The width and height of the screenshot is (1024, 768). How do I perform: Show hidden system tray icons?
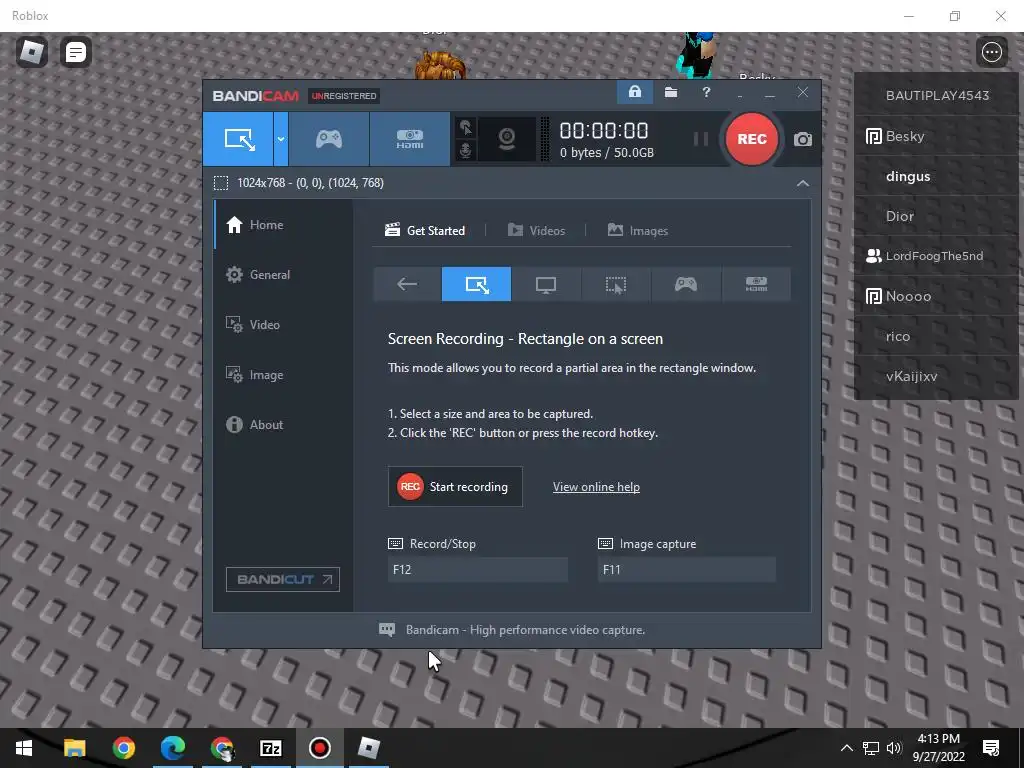[846, 748]
